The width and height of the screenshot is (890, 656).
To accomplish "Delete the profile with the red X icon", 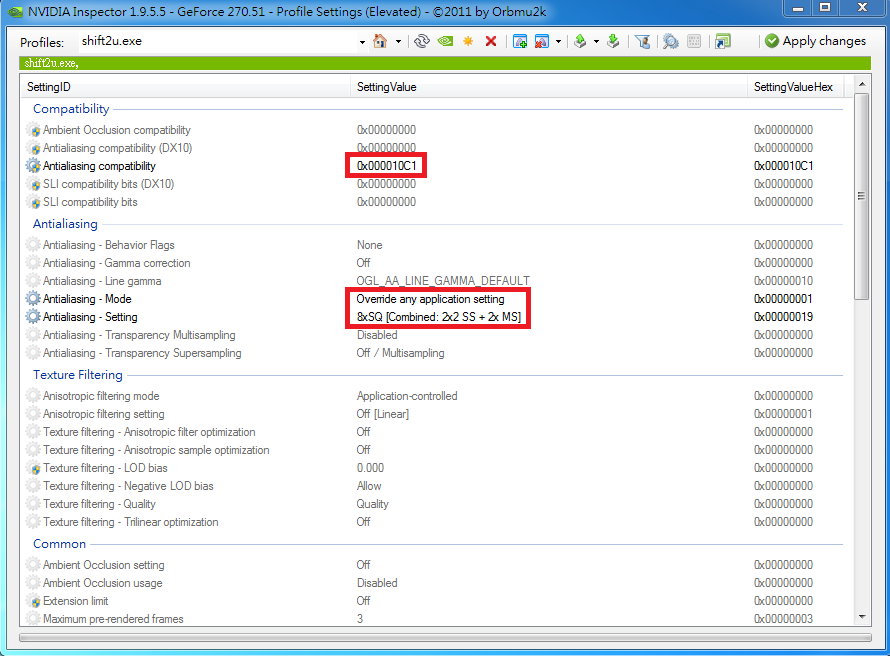I will [x=491, y=41].
